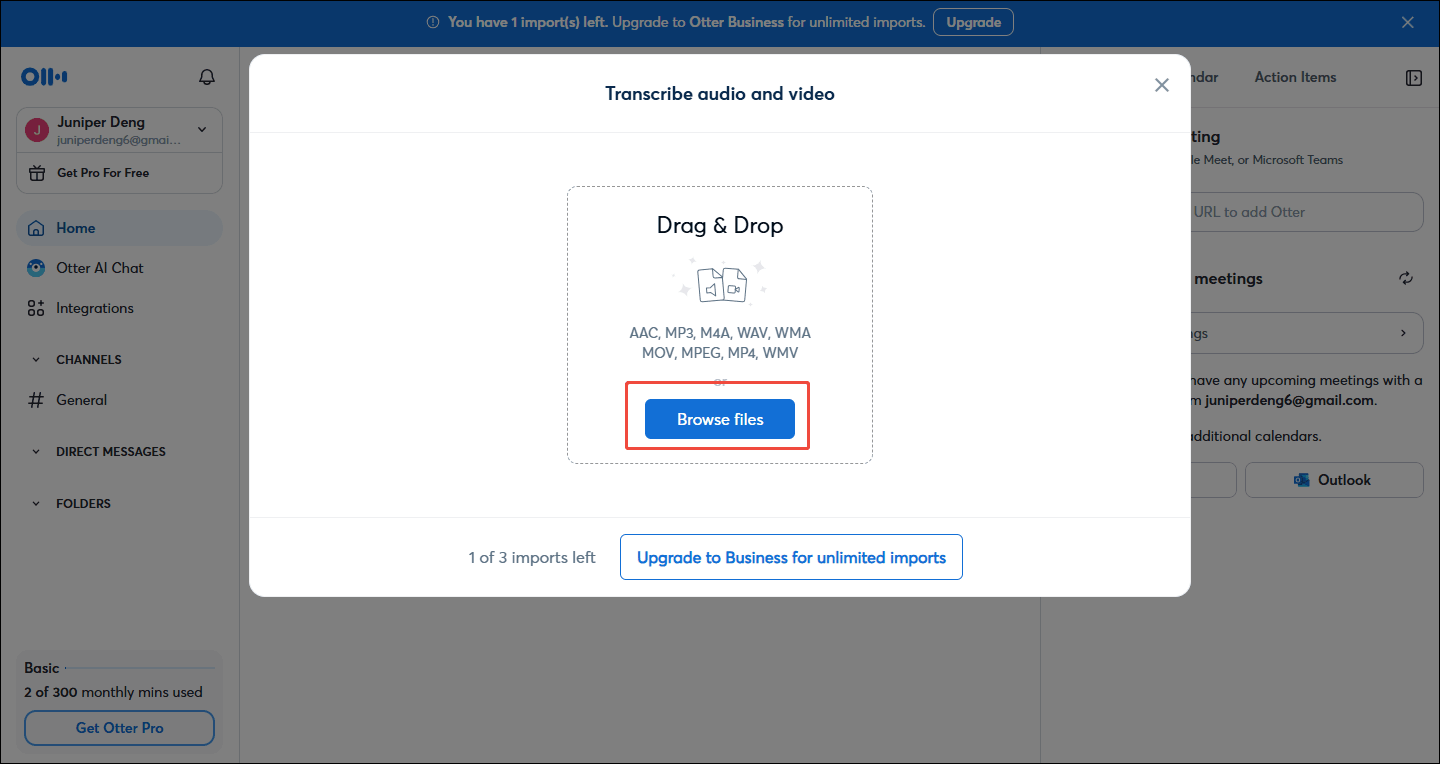Click the "2 of 300 monthly mins used" text

(113, 692)
